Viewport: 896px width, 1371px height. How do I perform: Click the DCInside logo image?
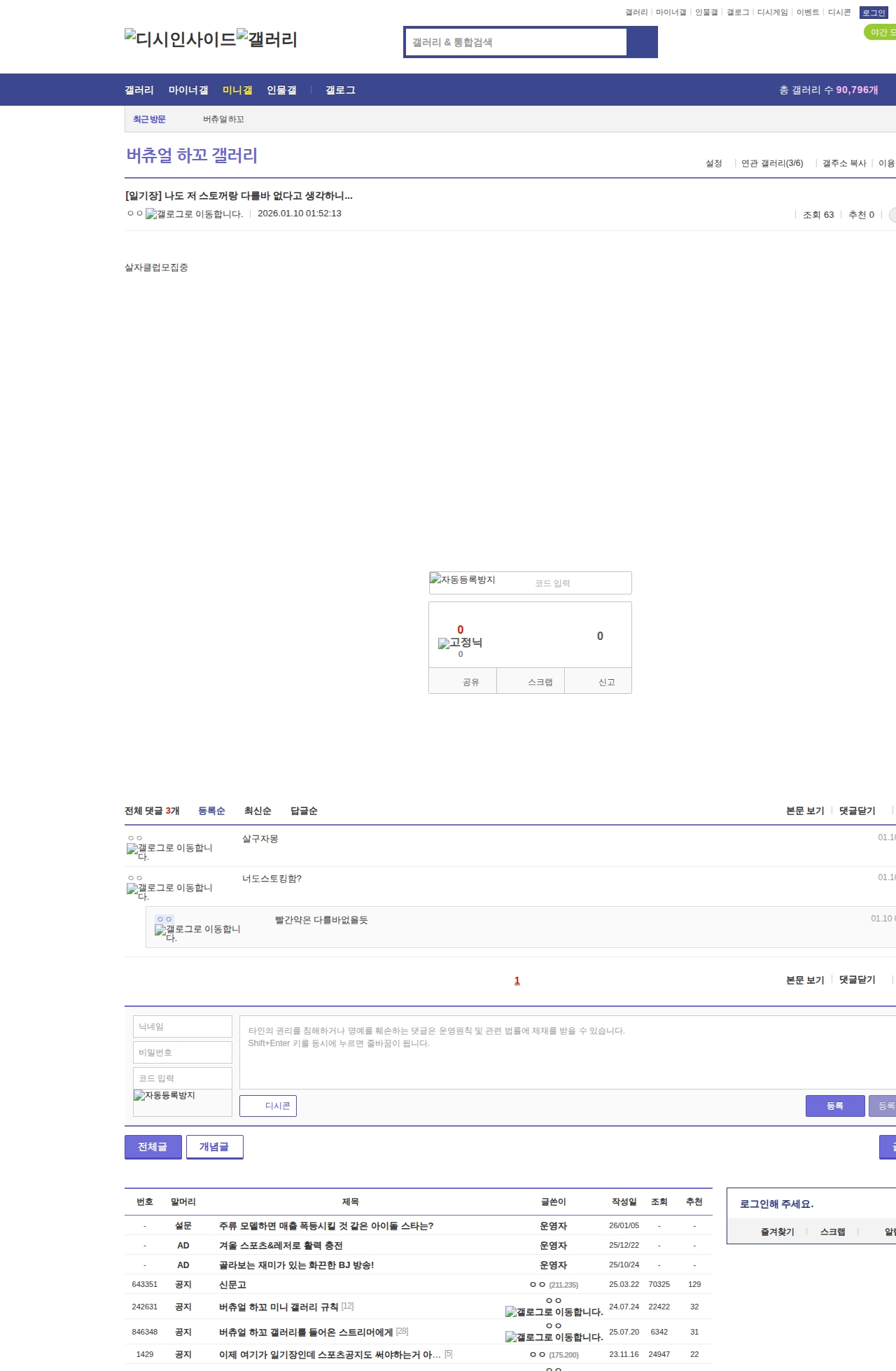(x=180, y=39)
